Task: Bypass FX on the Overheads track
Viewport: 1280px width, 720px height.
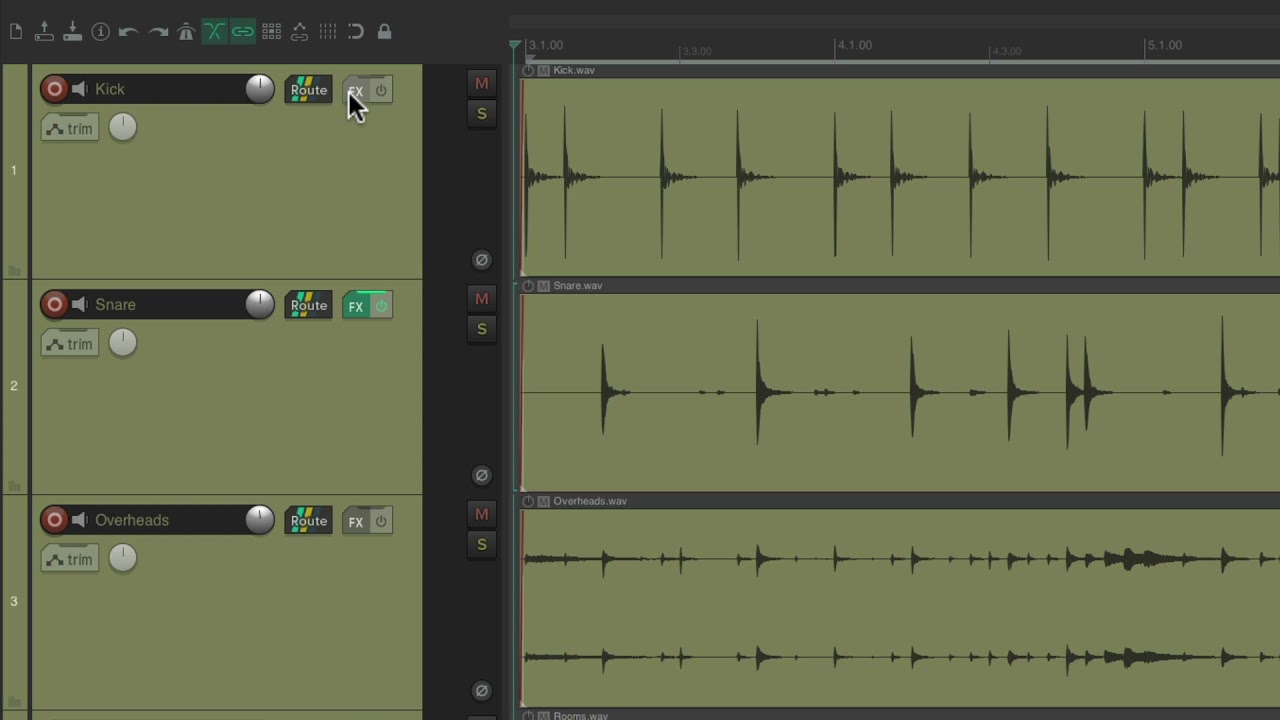Action: coord(381,521)
